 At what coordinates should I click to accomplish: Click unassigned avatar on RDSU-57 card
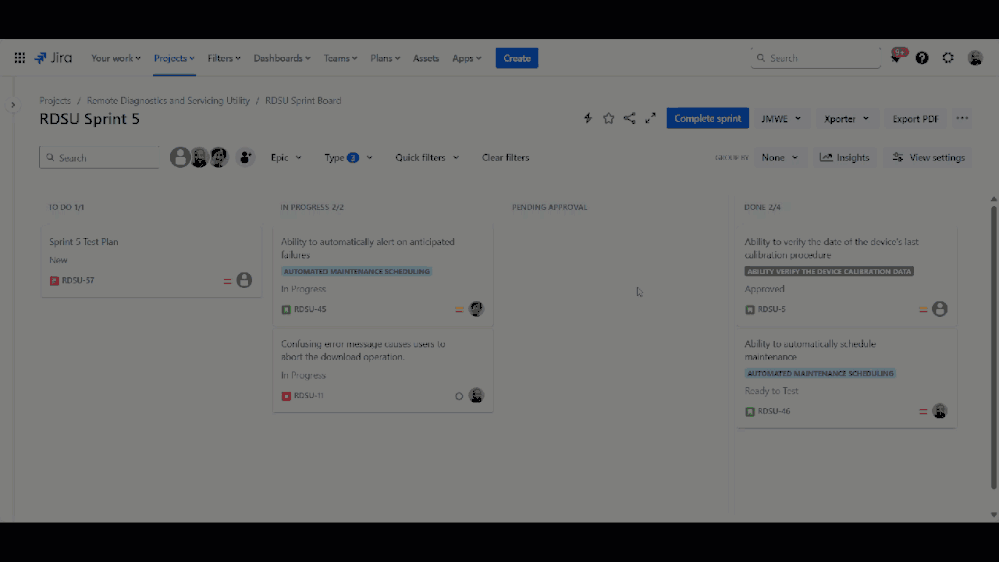[244, 280]
